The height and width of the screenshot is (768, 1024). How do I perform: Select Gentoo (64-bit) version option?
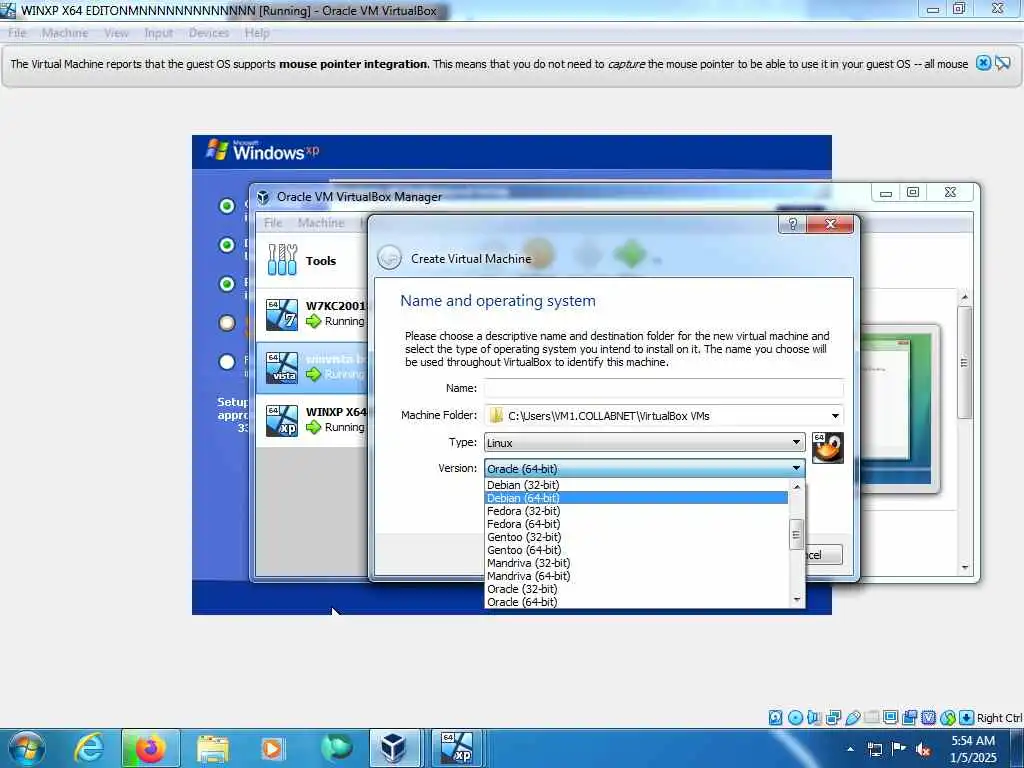[637, 550]
